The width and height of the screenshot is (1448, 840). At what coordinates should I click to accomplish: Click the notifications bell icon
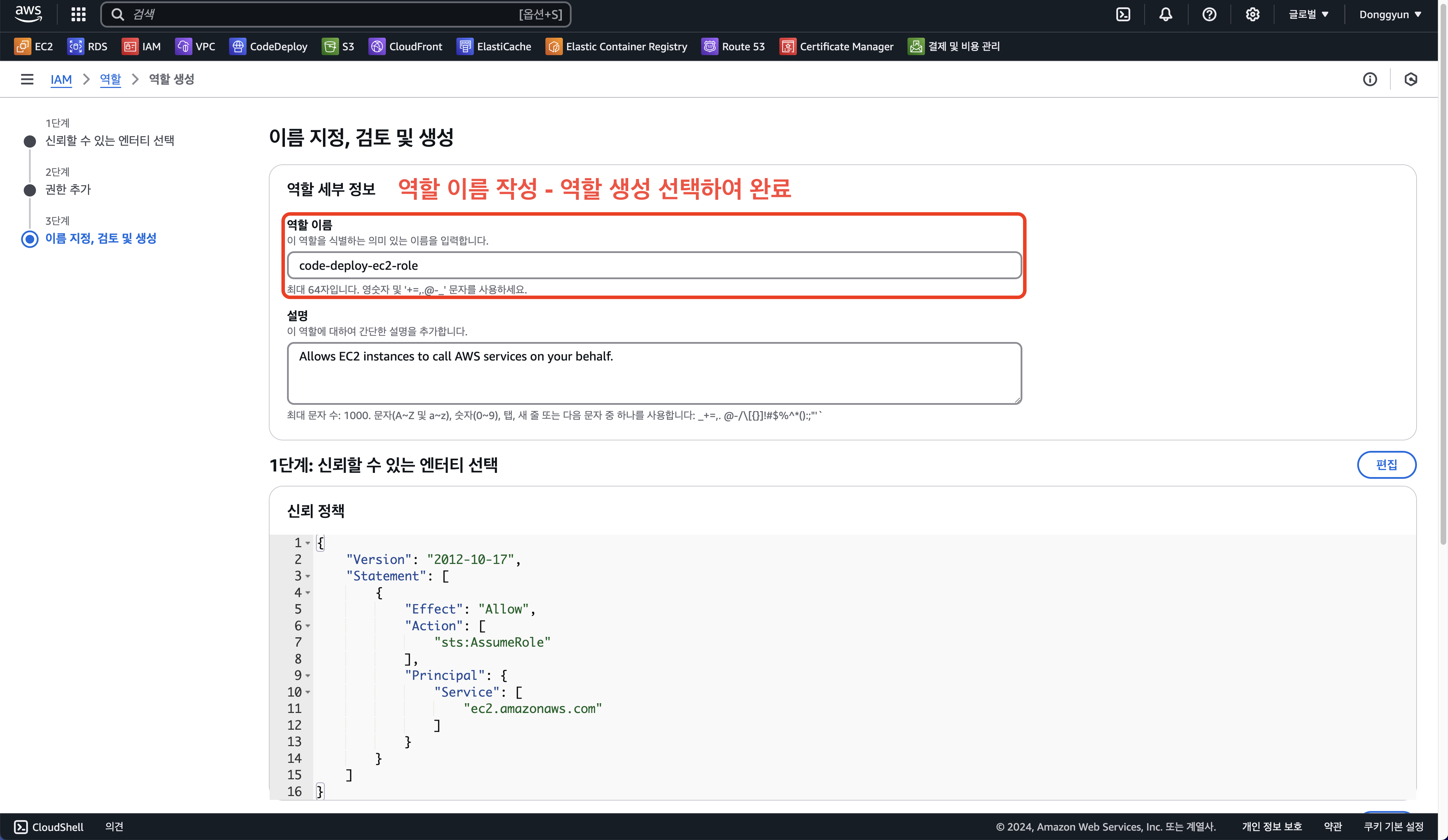[1165, 14]
